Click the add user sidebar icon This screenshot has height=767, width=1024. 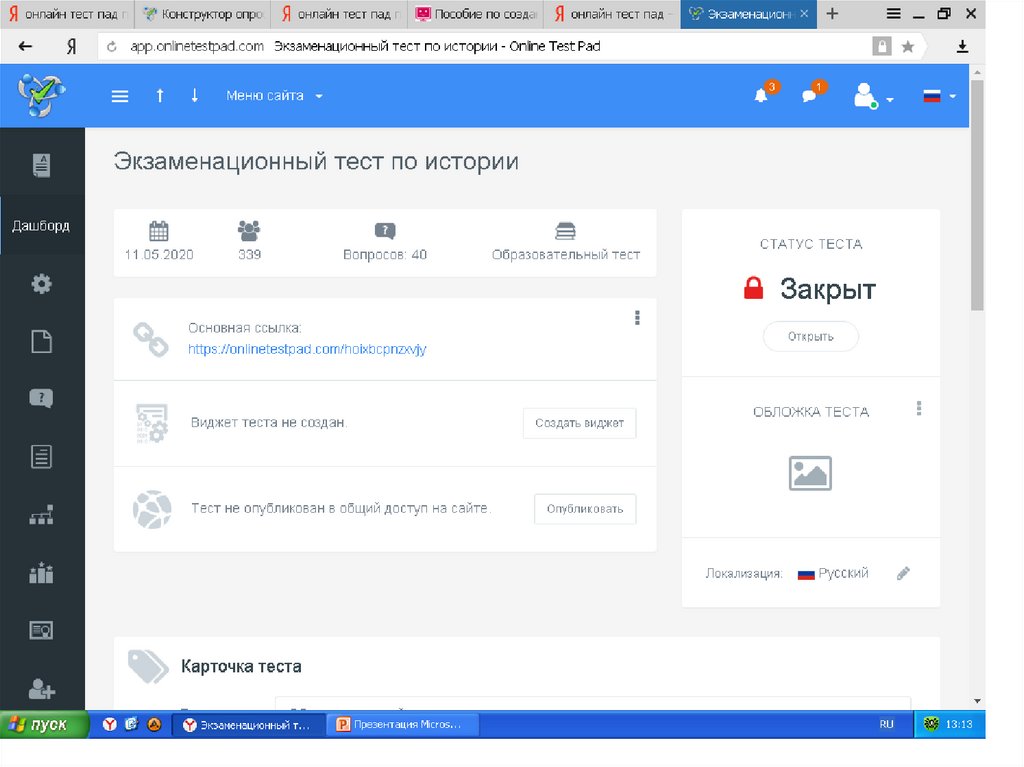pos(41,689)
